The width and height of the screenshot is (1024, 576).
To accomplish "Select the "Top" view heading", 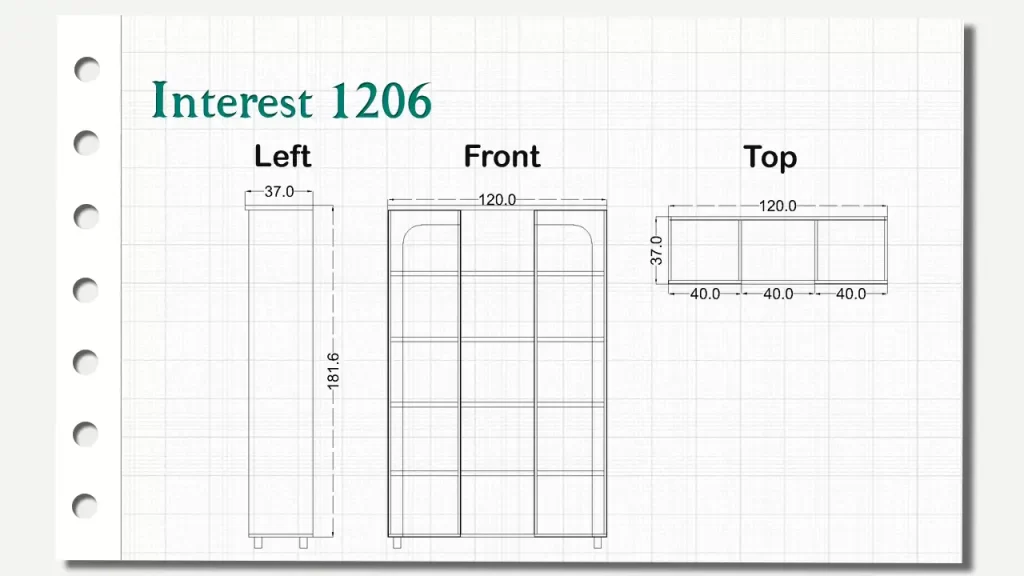I will 770,157.
